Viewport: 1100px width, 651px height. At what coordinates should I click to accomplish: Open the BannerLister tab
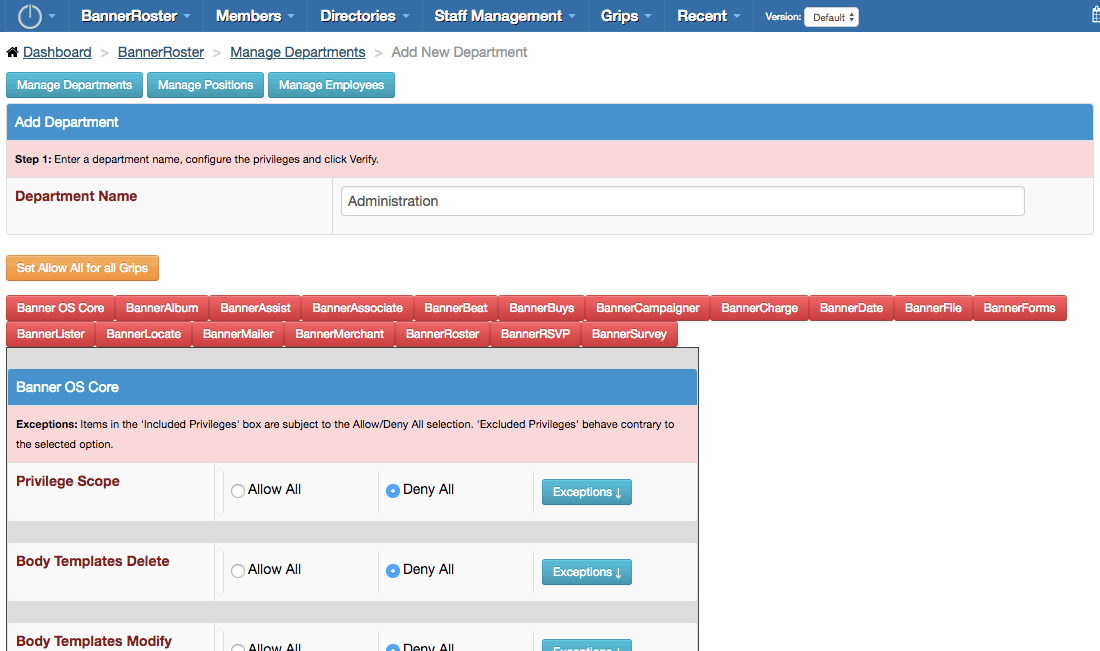tap(51, 334)
